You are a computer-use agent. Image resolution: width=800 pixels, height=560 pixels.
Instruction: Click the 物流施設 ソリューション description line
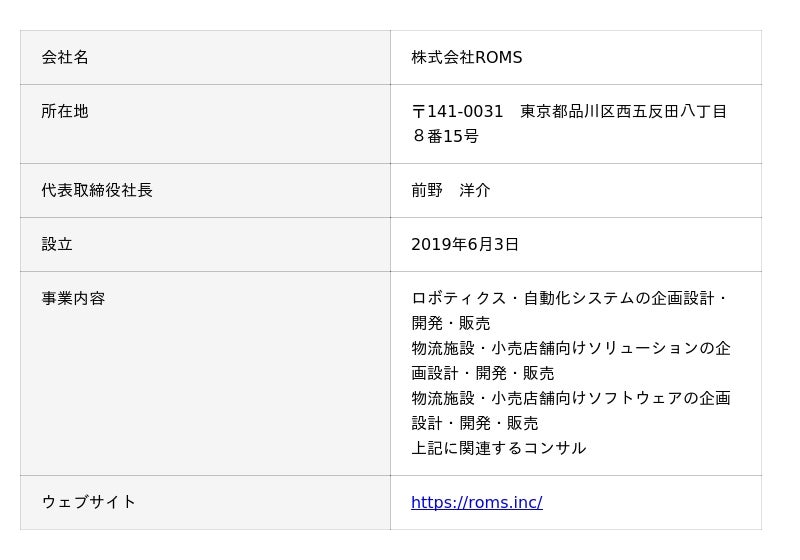click(571, 348)
